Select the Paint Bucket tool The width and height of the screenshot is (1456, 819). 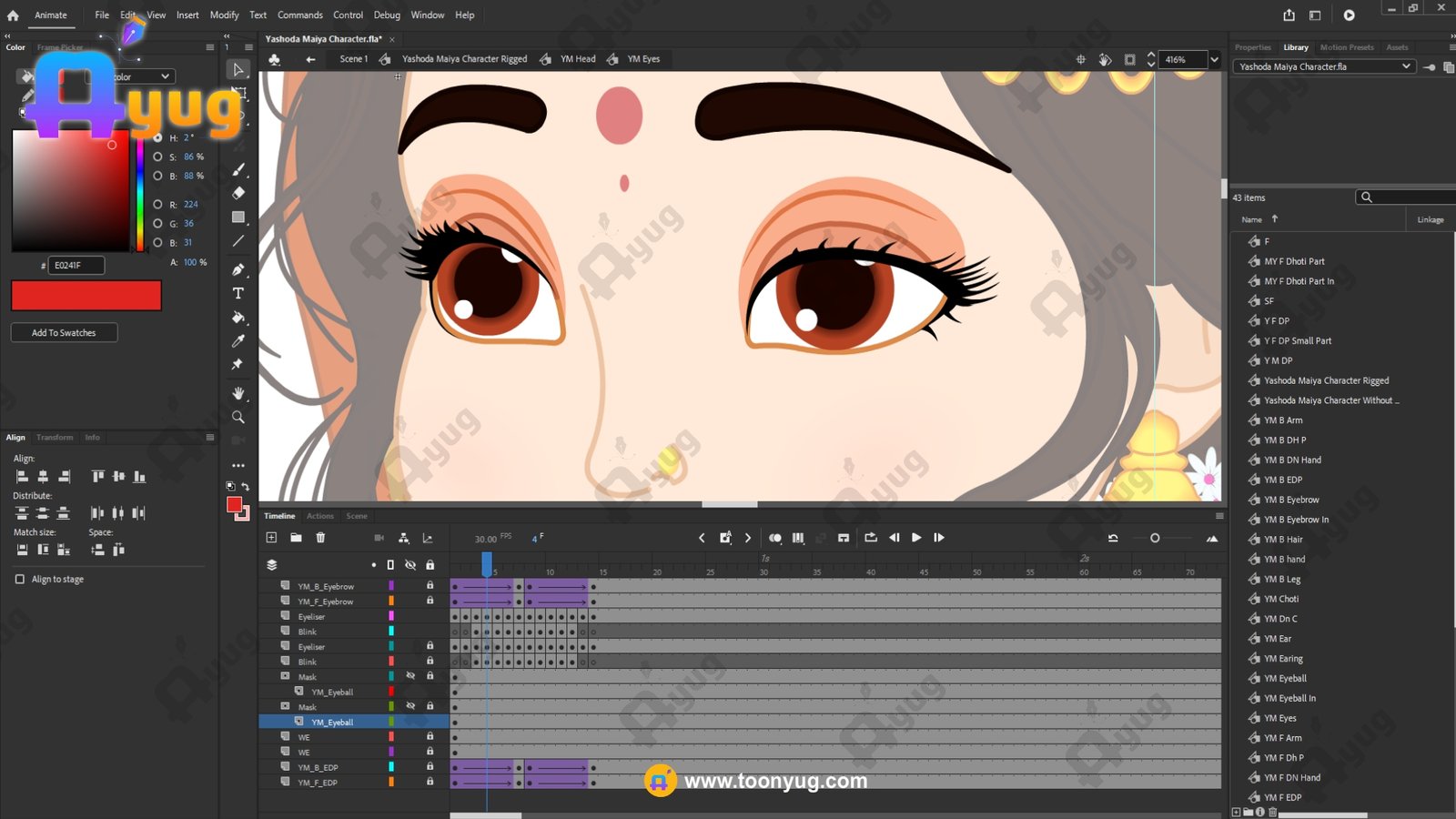click(x=238, y=317)
